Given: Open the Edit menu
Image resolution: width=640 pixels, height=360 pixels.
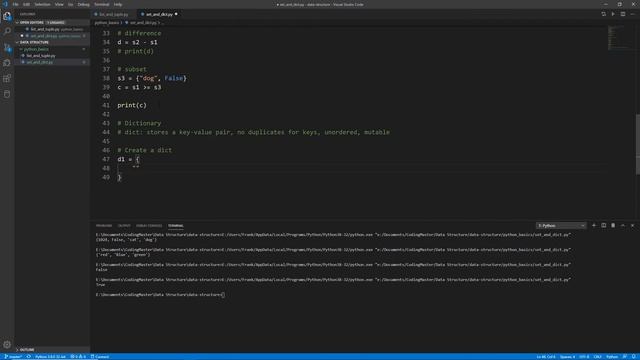Looking at the screenshot, I should tap(27, 4).
